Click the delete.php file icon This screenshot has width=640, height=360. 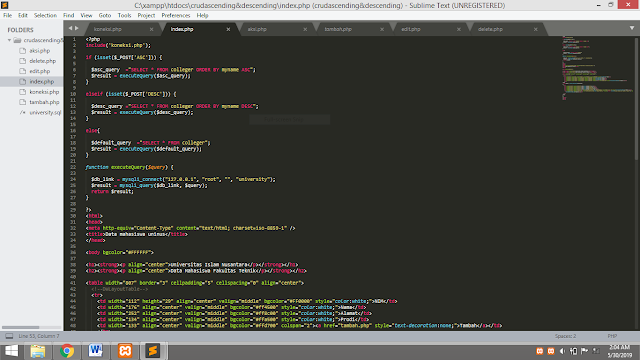(22, 61)
